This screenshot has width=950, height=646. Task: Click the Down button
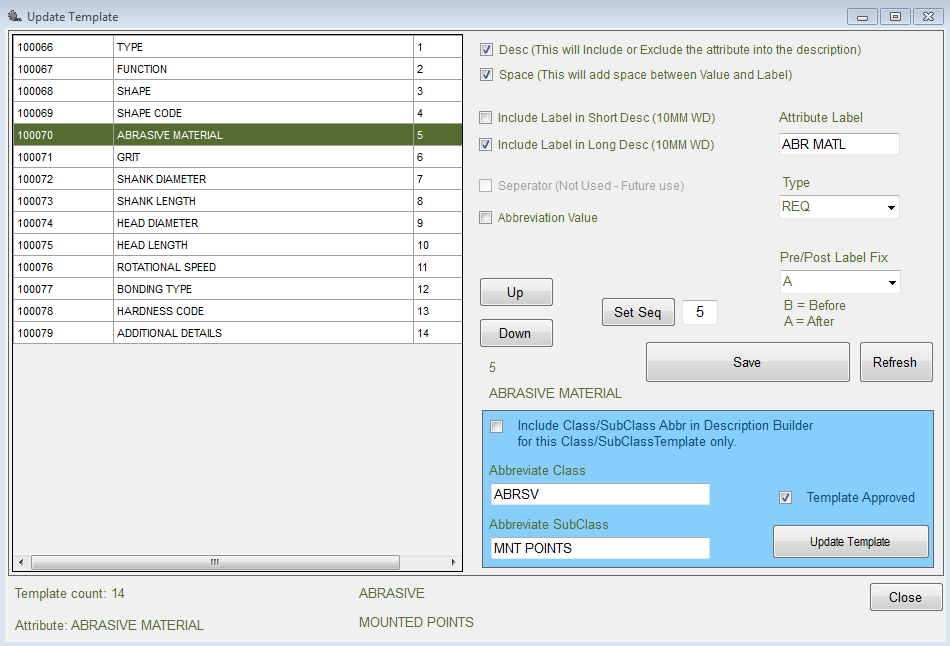(x=516, y=333)
